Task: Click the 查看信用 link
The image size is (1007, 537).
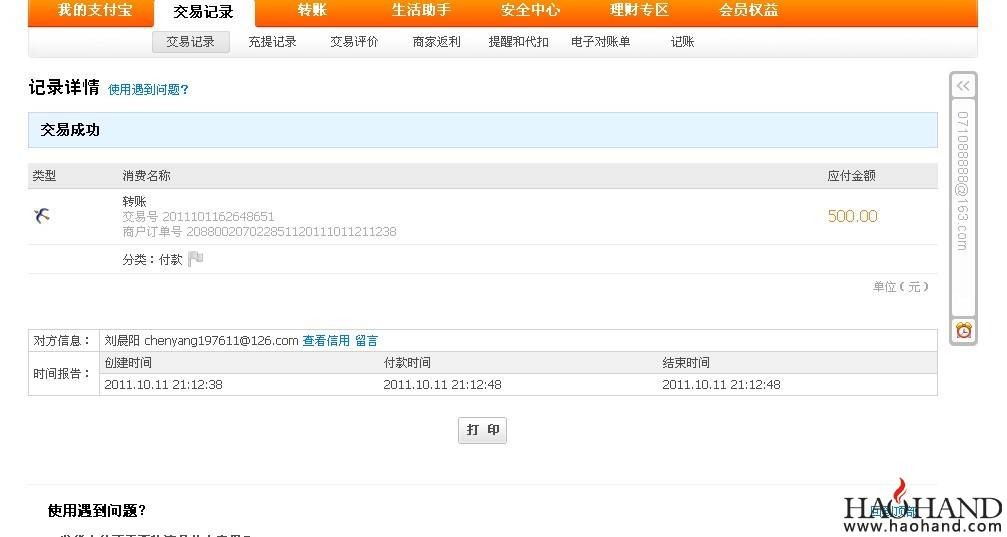Action: click(x=326, y=340)
